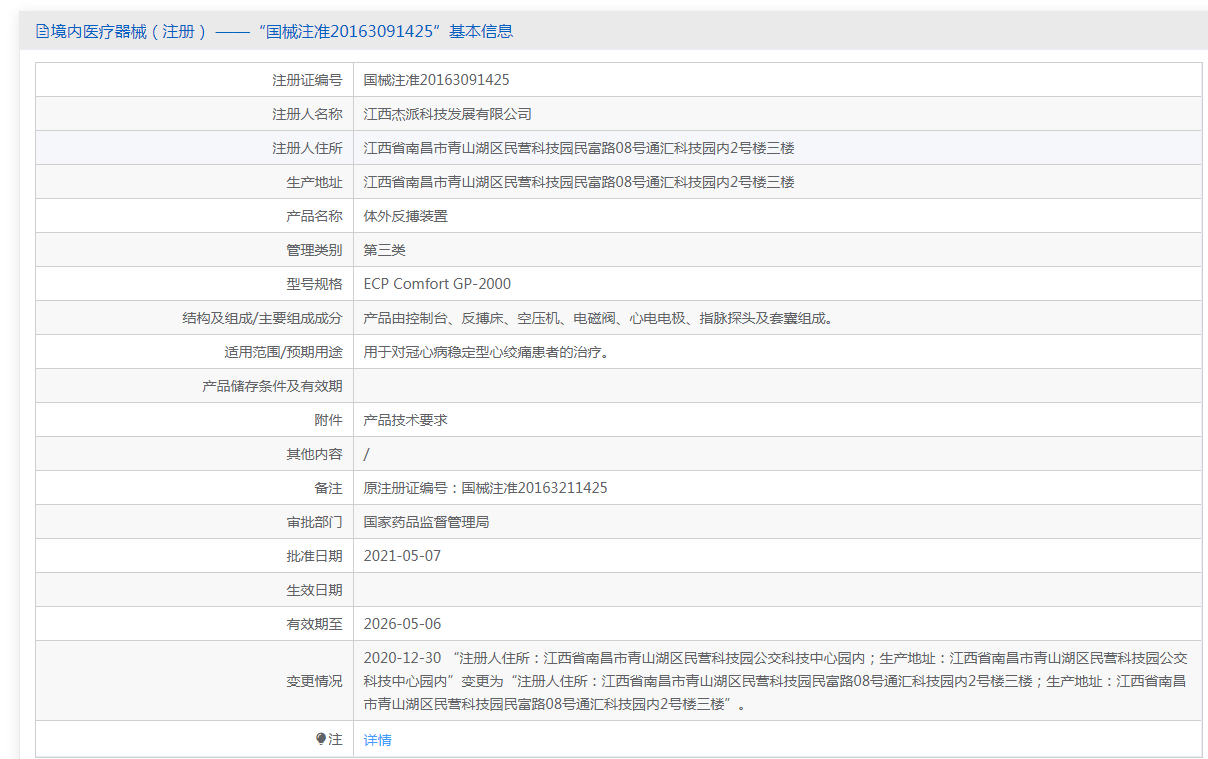Click the 生效日期 row label
The width and height of the screenshot is (1208, 759).
(x=314, y=590)
